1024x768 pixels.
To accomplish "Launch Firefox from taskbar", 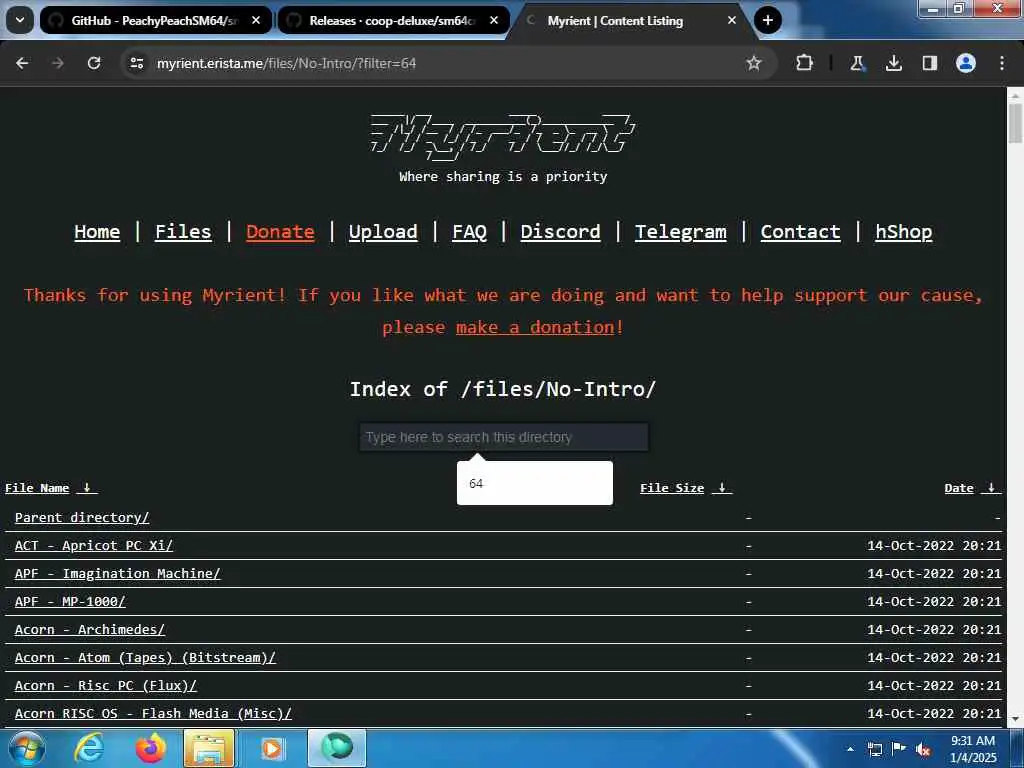I will [150, 748].
